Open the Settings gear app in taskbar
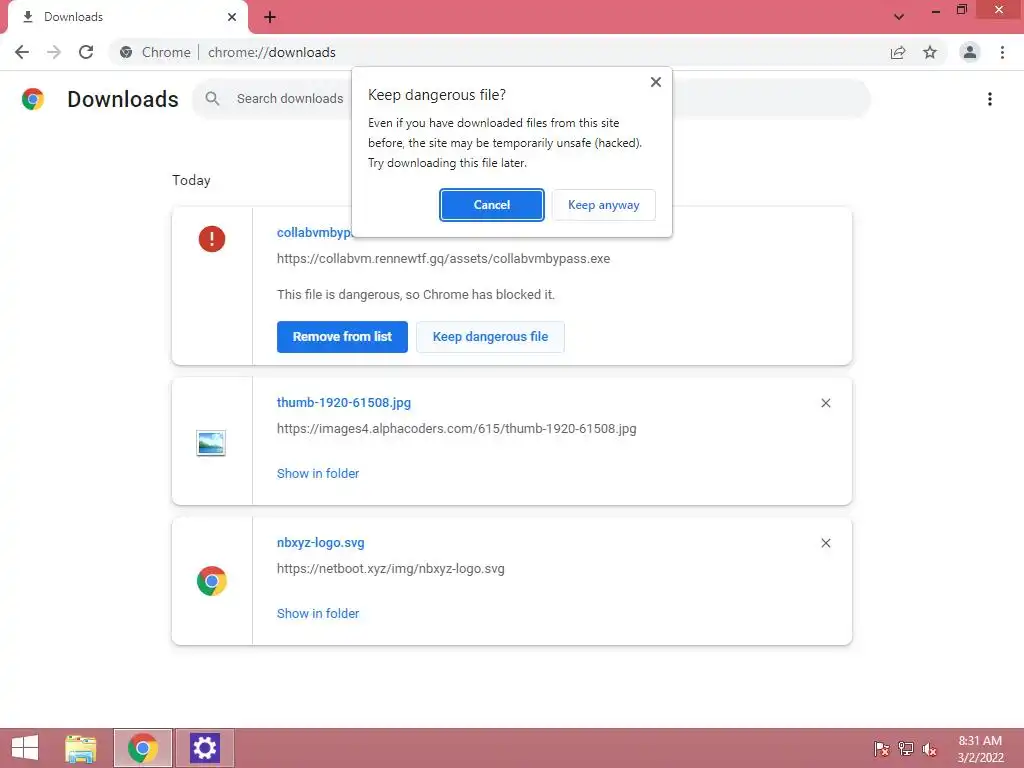This screenshot has height=768, width=1024. pyautogui.click(x=204, y=748)
